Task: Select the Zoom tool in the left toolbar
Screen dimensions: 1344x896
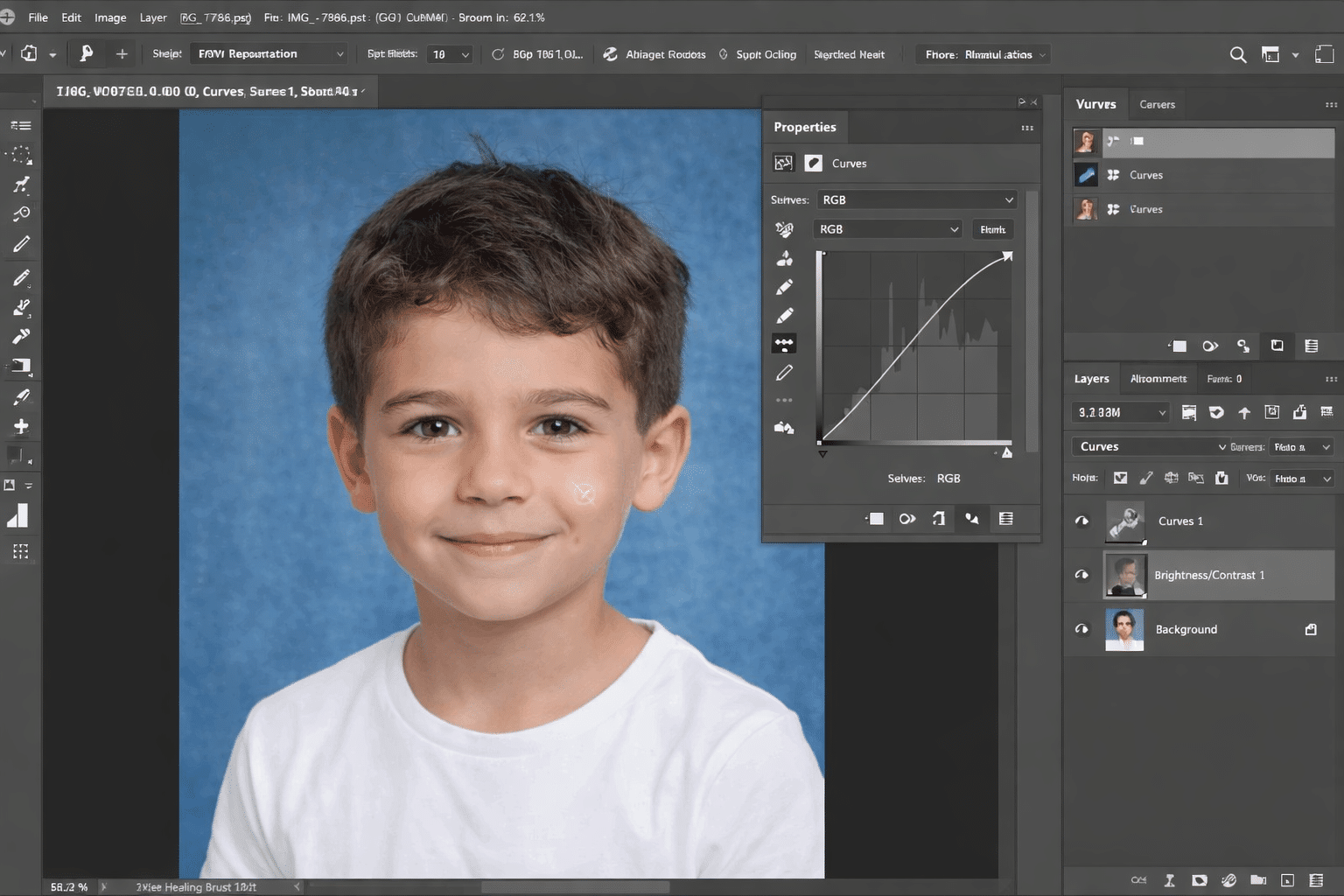Action: pos(21,213)
